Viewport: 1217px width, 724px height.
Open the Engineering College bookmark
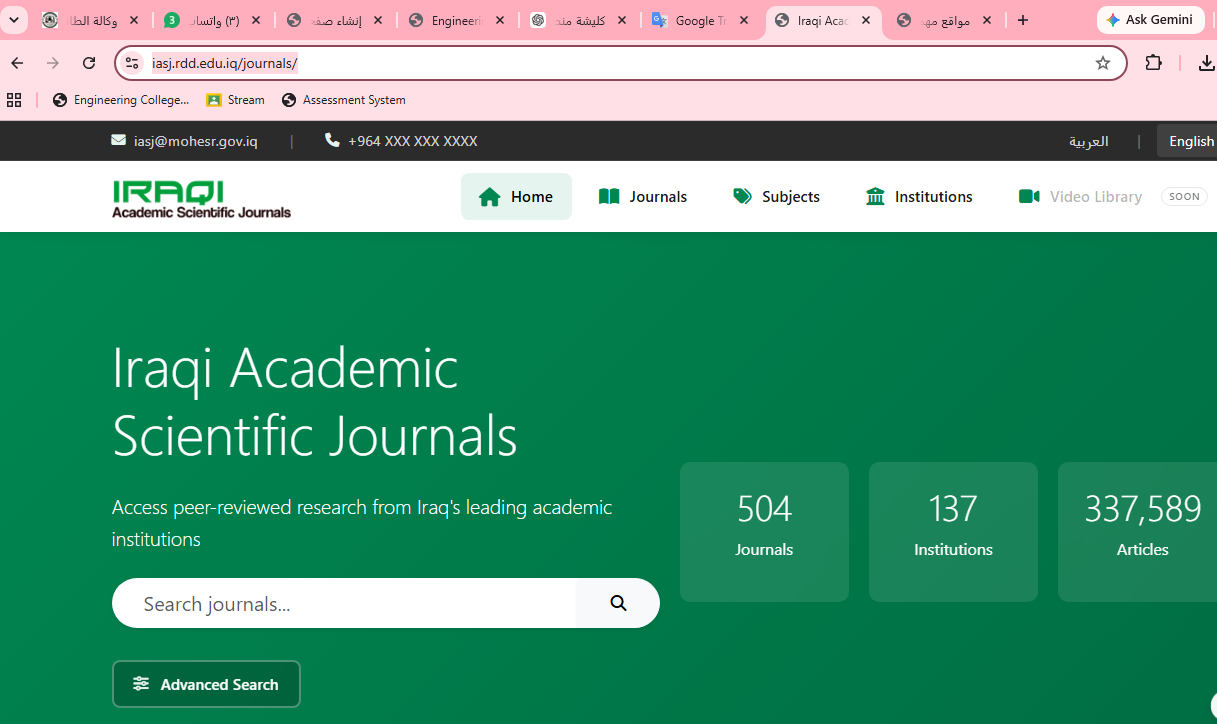click(x=121, y=100)
